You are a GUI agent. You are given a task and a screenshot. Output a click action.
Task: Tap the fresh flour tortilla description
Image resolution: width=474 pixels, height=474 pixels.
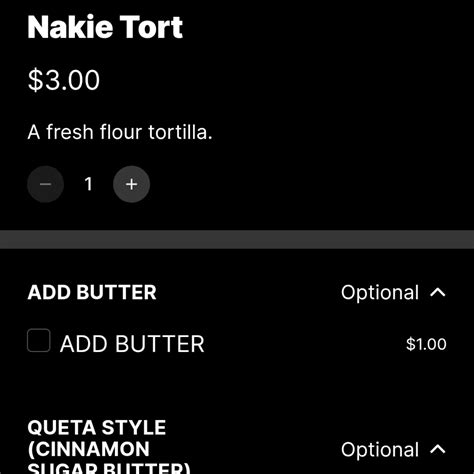[120, 132]
